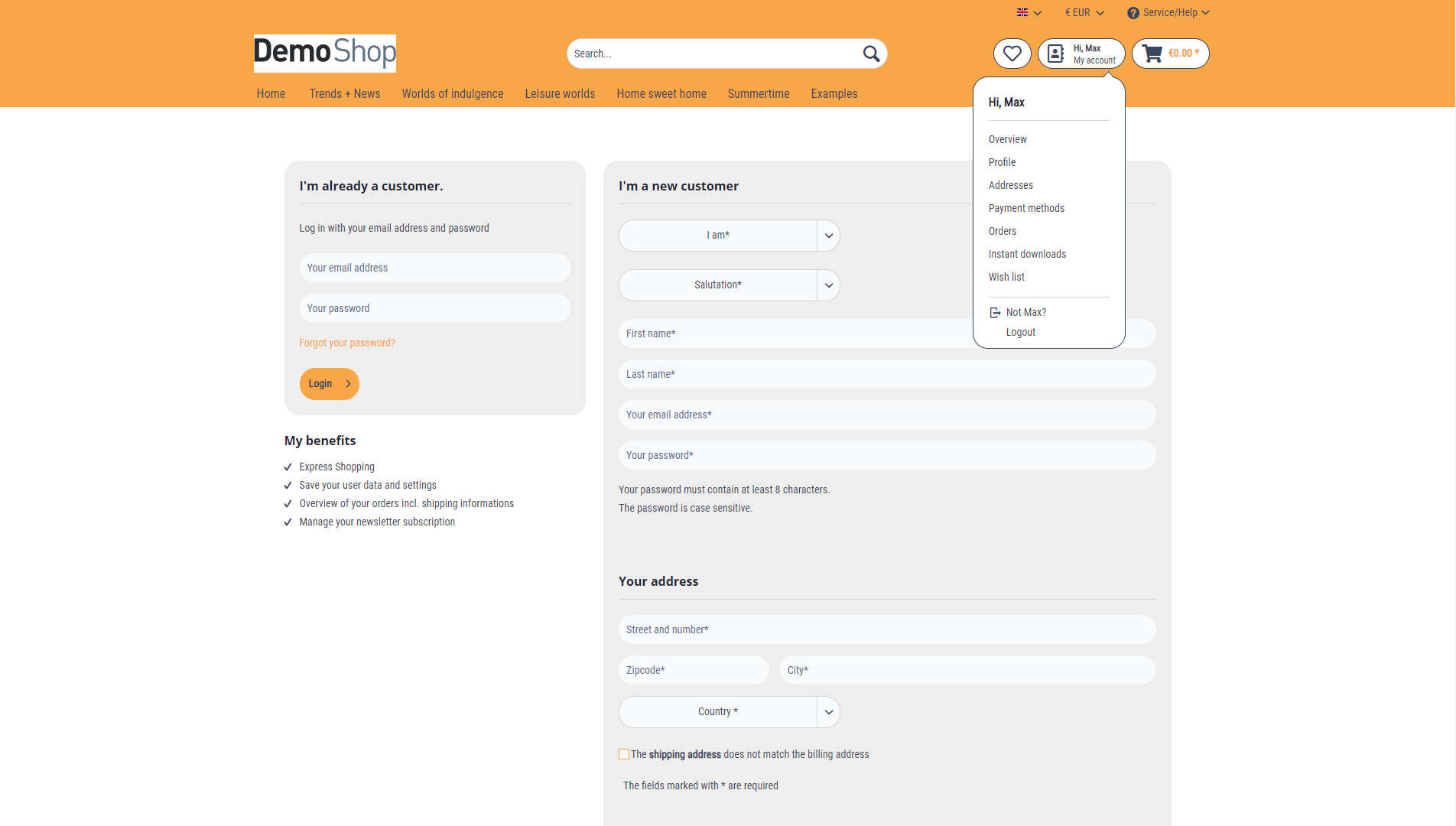Image resolution: width=1456 pixels, height=826 pixels.
Task: Click Forgot your password link
Action: point(347,343)
